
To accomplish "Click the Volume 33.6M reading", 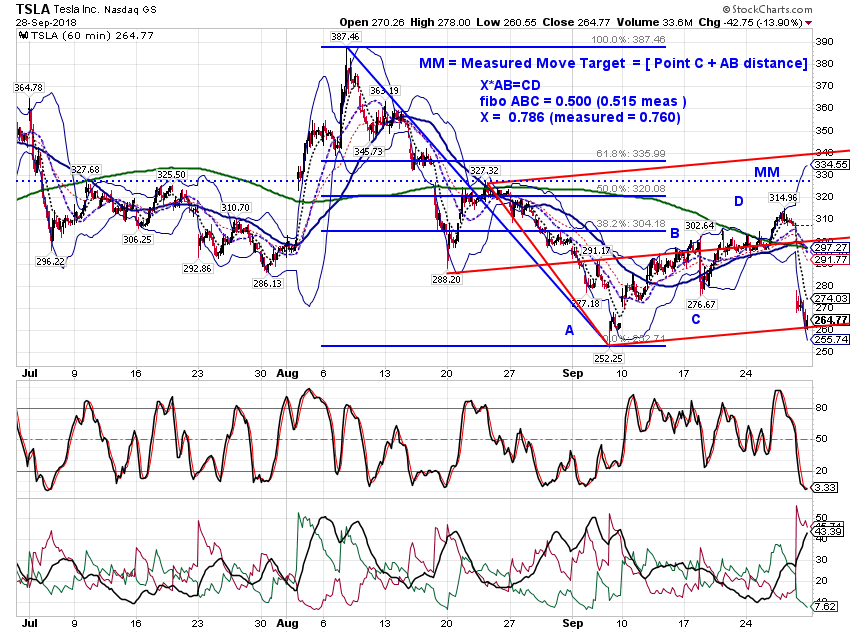I will pyautogui.click(x=654, y=22).
